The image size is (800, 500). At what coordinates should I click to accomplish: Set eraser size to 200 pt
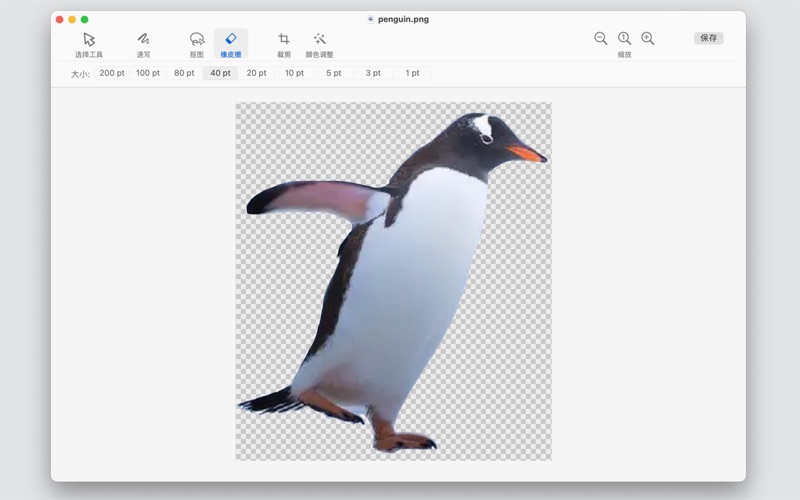click(112, 73)
